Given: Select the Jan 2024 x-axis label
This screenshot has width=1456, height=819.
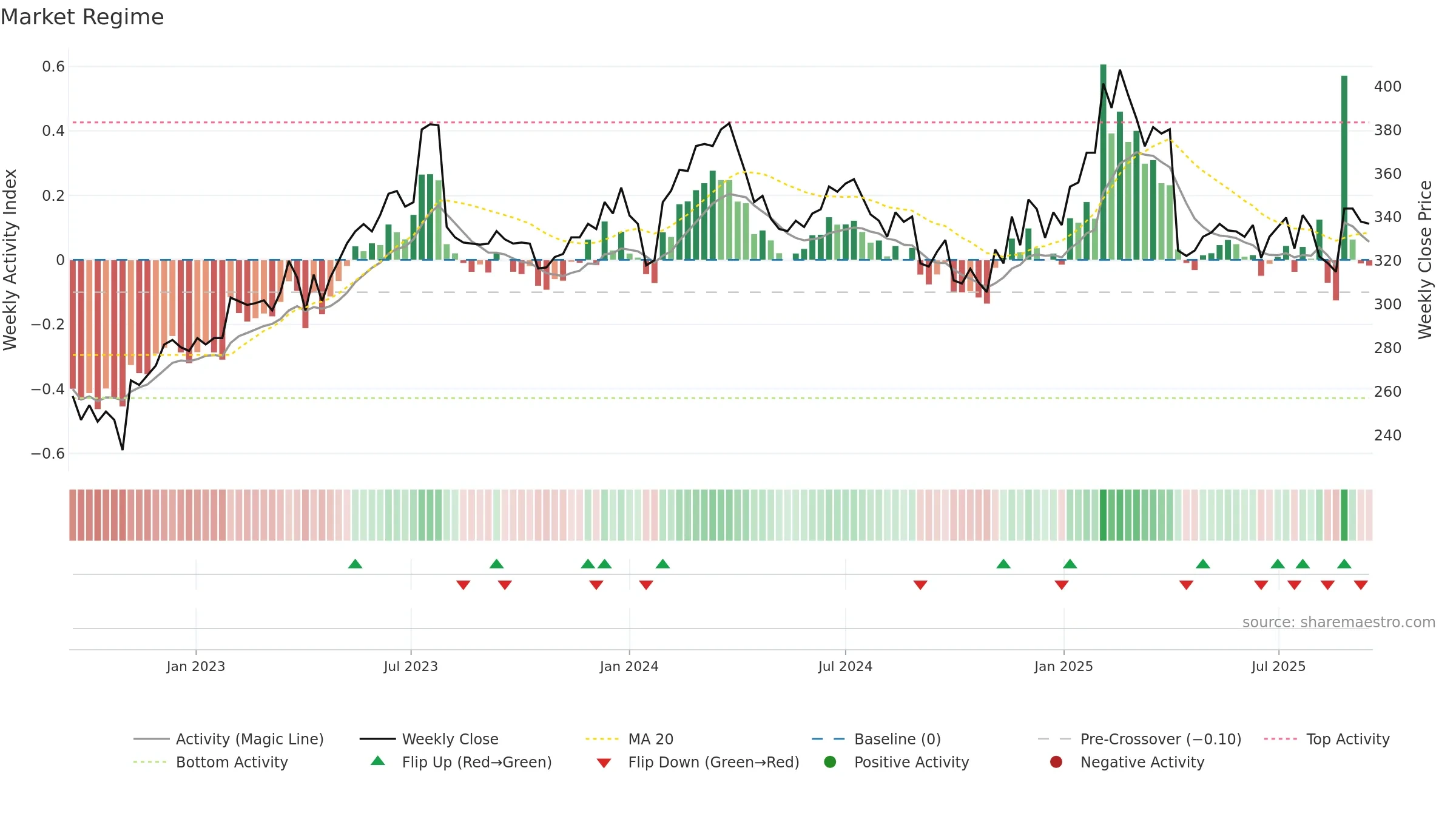Looking at the screenshot, I should coord(629,666).
